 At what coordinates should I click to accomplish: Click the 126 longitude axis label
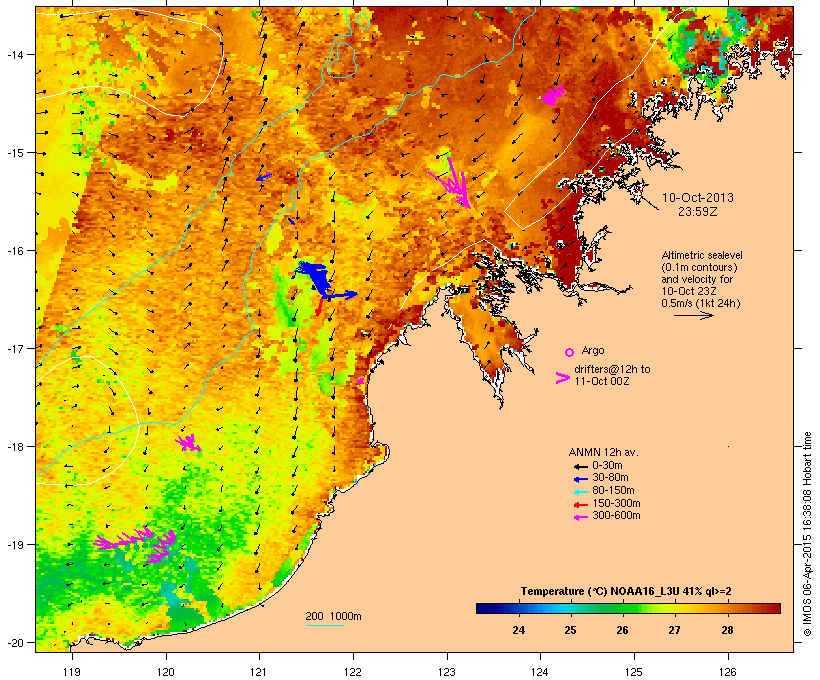click(x=727, y=672)
